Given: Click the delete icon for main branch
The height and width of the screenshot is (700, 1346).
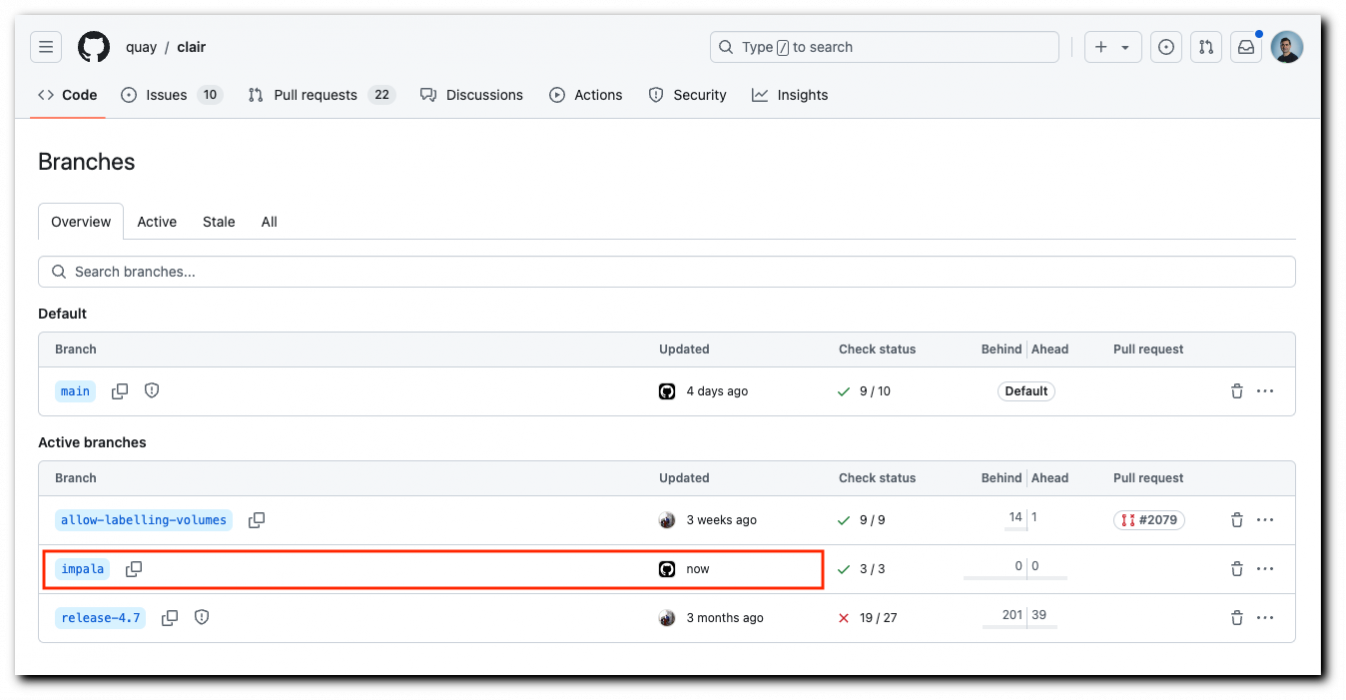Looking at the screenshot, I should pos(1237,391).
